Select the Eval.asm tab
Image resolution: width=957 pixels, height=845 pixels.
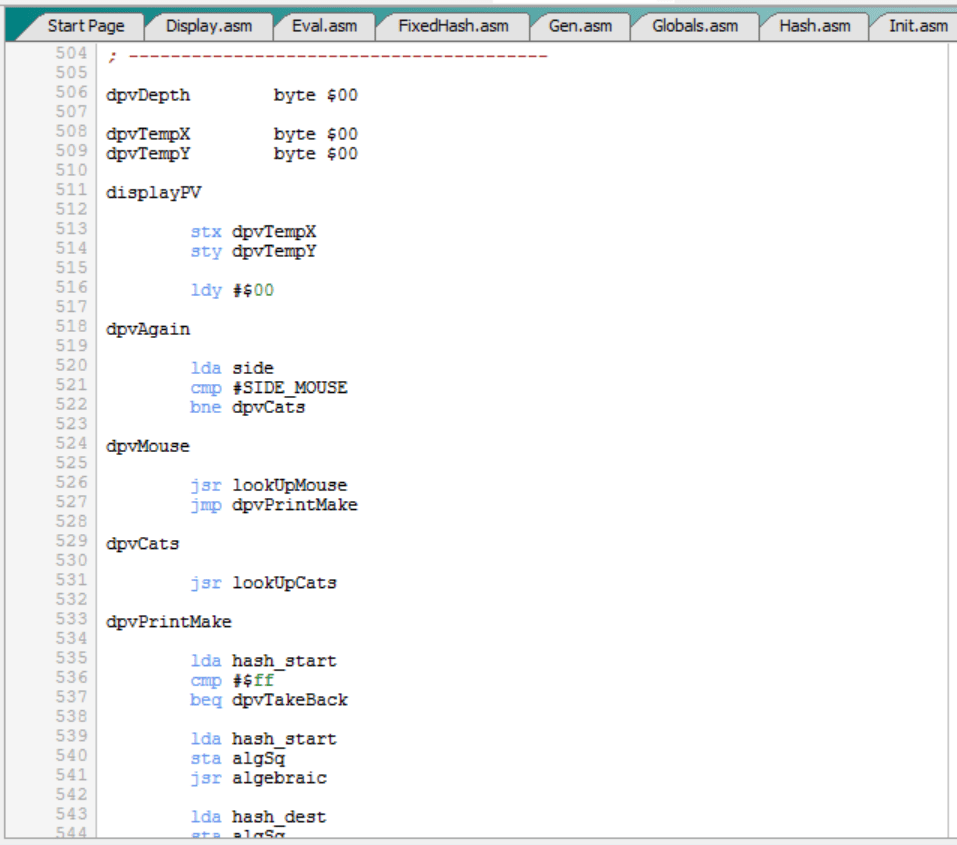[324, 26]
